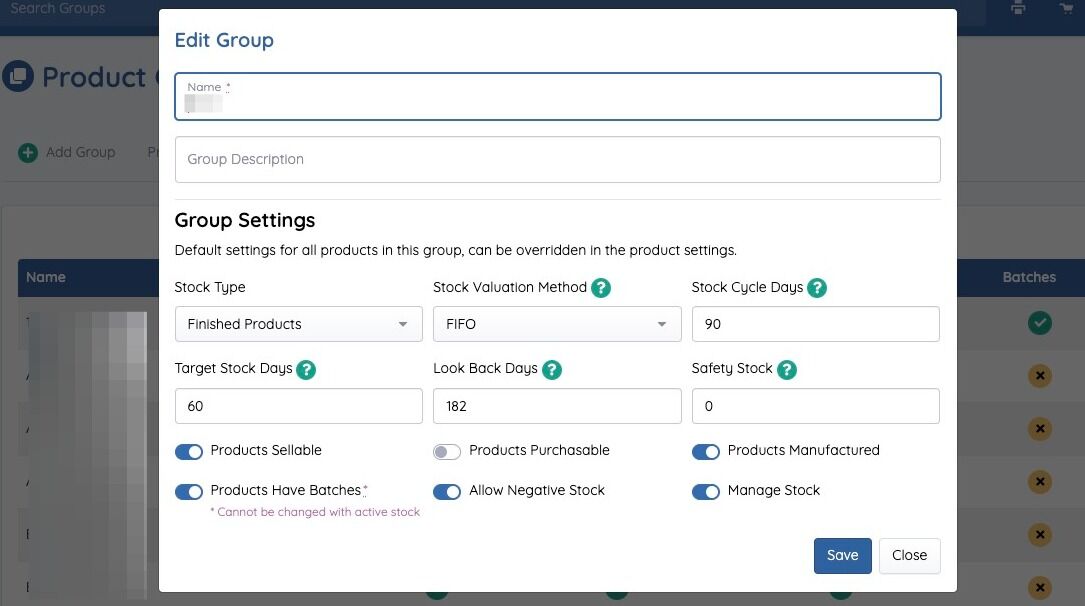Click the green checkmark in Batches column

click(1040, 323)
